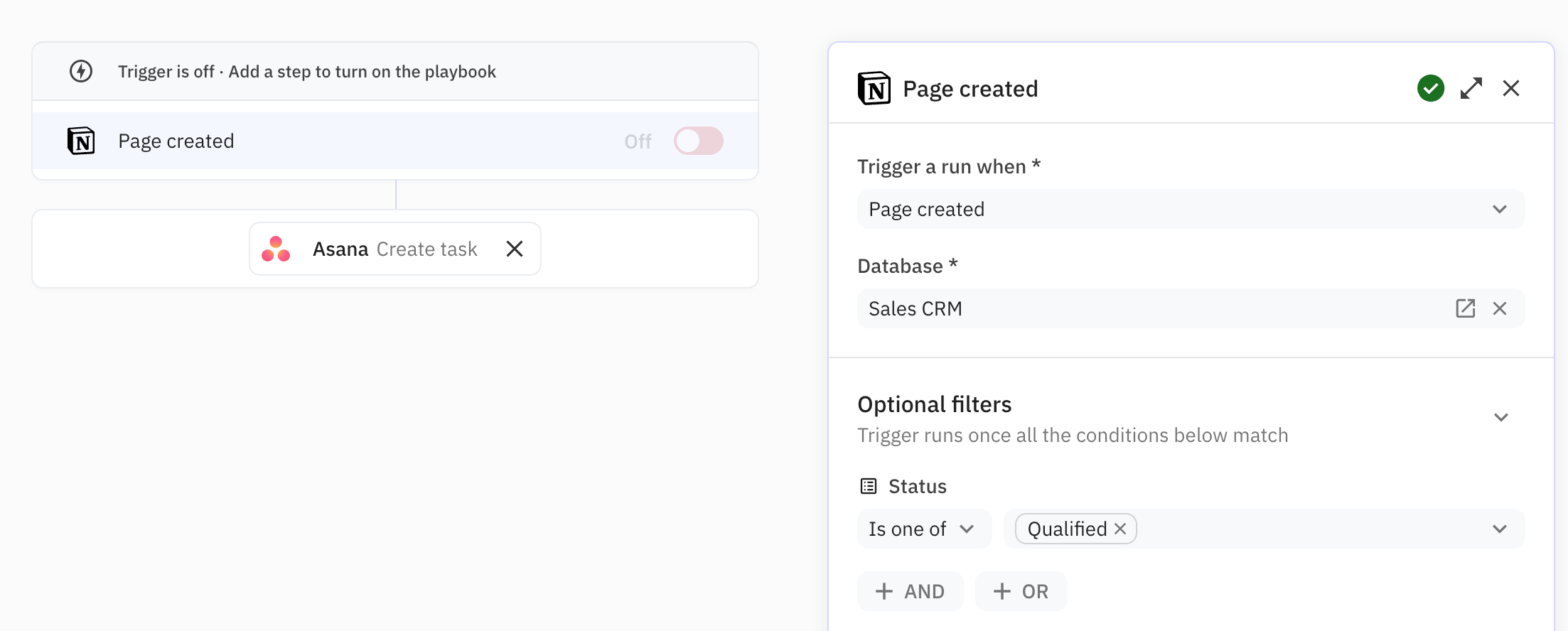Open the Is one of condition dropdown
This screenshot has height=631, width=1568.
coord(923,529)
